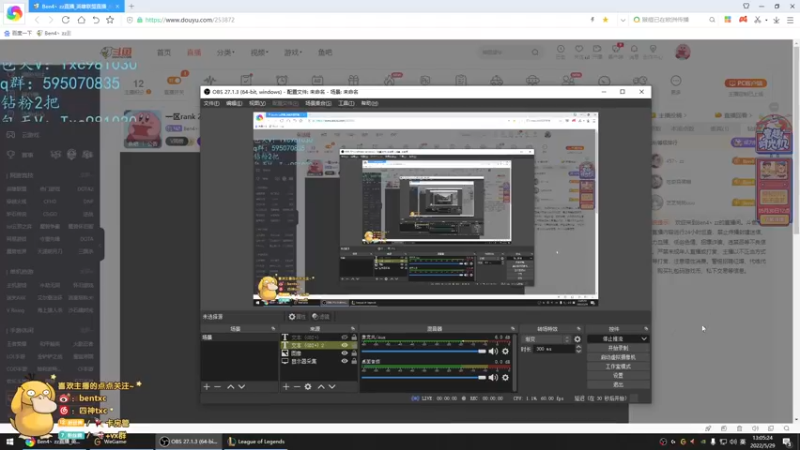Screen dimensions: 800x450
Task: Enable Studio Mode in OBS controls
Action: tap(618, 366)
